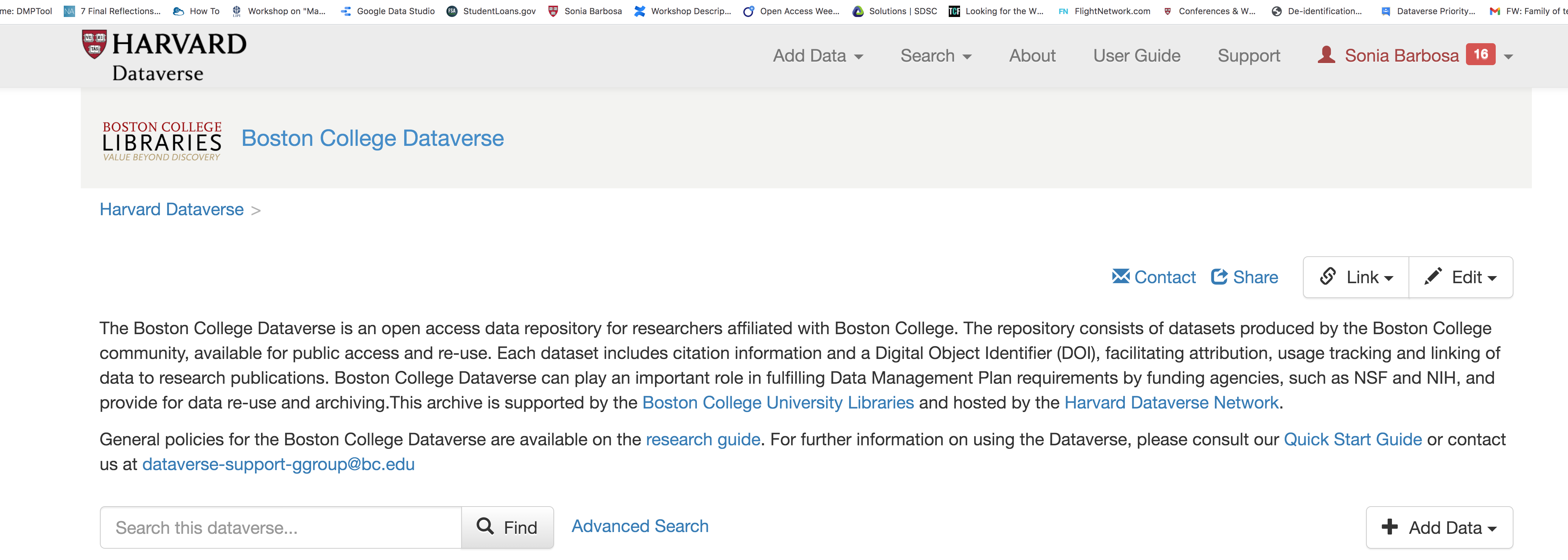Open the 7 Final Reflections bookmark icon
Screen dimensions: 1568x560
coord(69,11)
